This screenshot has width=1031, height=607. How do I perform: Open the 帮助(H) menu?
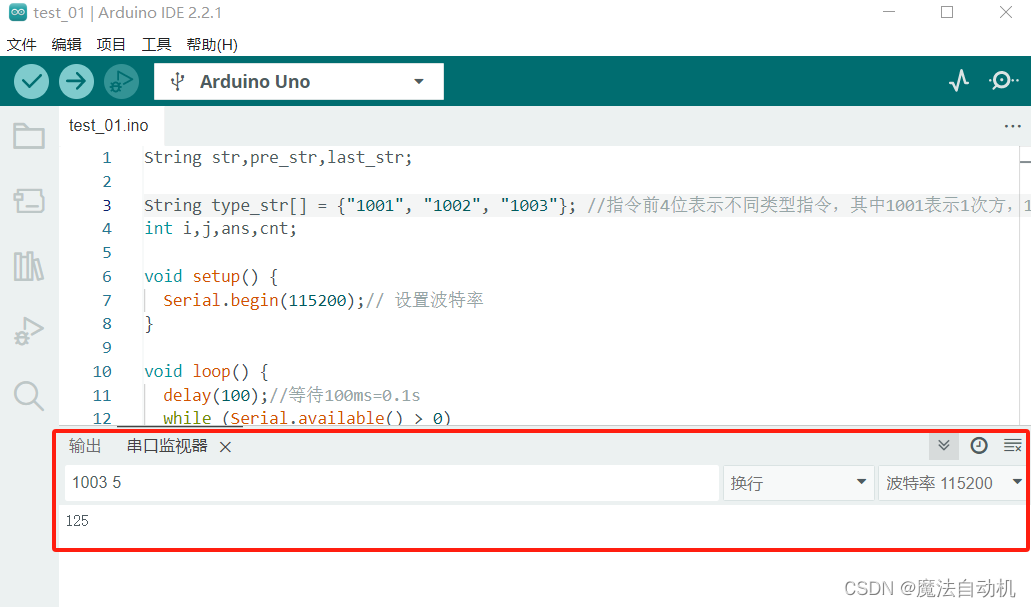click(212, 45)
